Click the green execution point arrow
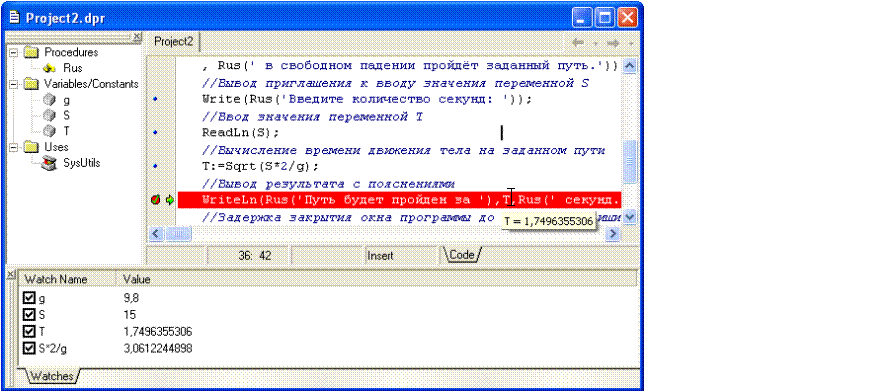This screenshot has height=392, width=881. (169, 200)
